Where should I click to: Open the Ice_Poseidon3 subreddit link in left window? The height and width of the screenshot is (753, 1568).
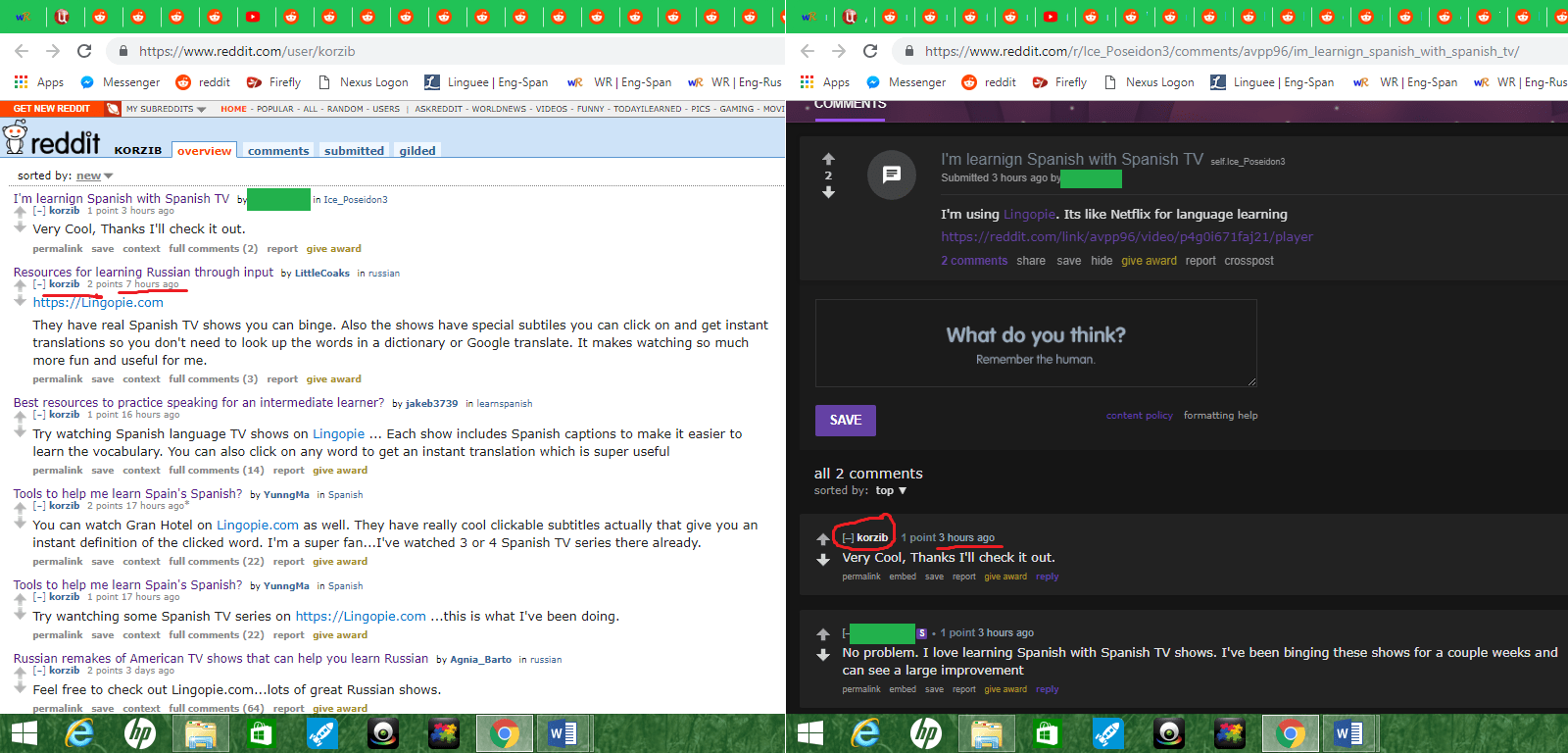point(356,200)
